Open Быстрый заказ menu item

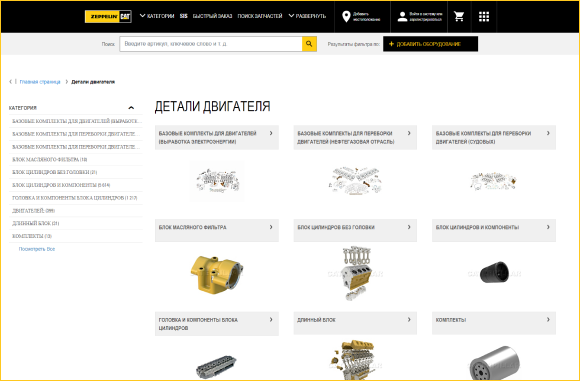pos(212,16)
